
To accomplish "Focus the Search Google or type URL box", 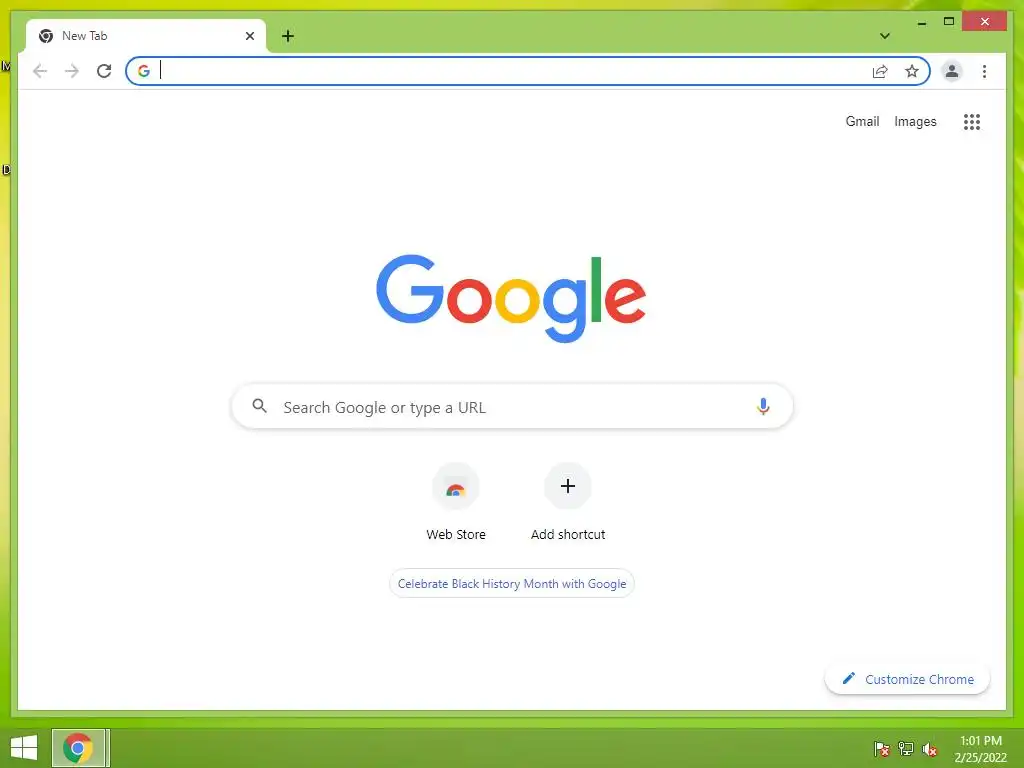I will (x=512, y=406).
